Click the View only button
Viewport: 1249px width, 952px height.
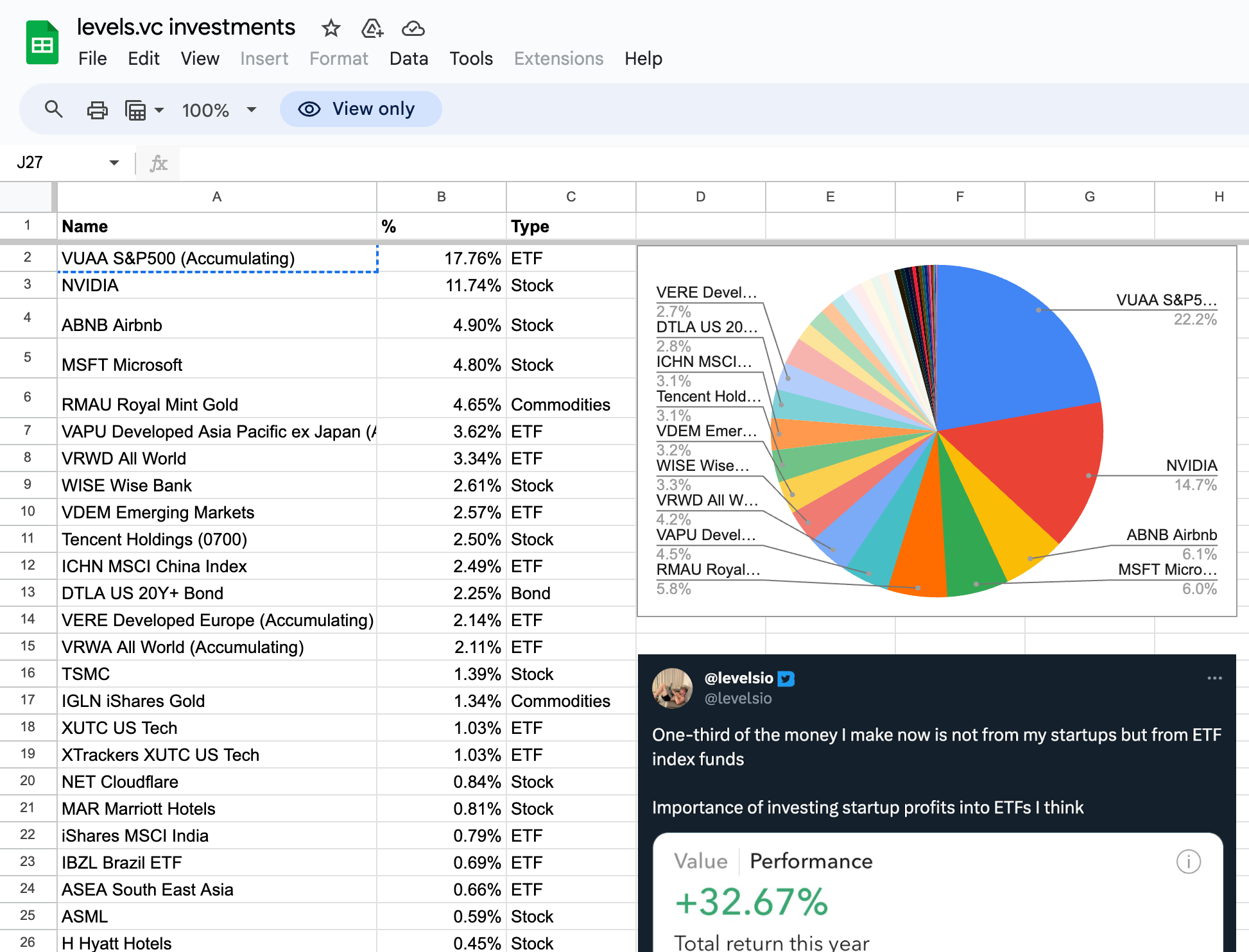361,109
